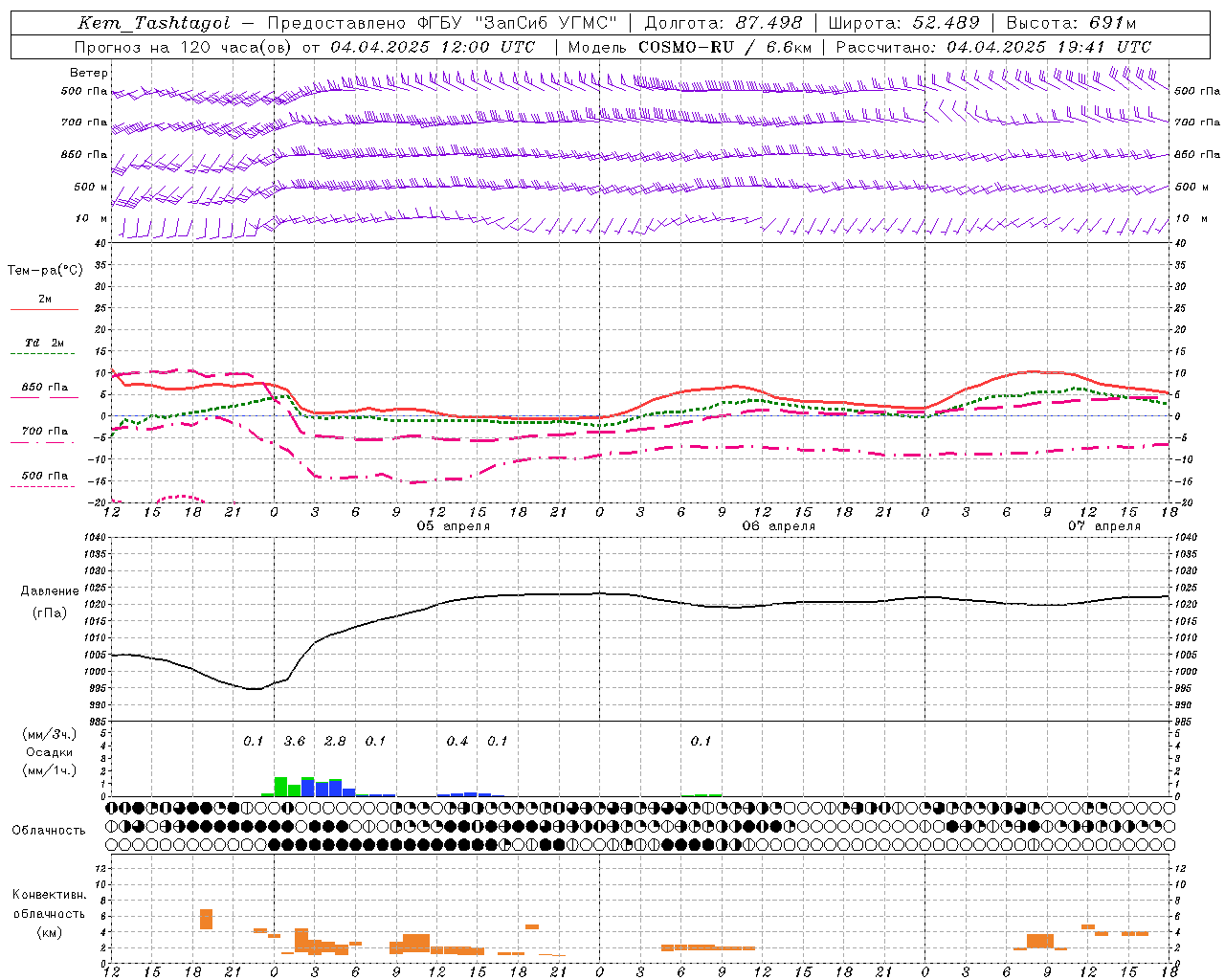Click the forecast start time 04.04.2025 12:00 UTC
This screenshot has width=1225, height=980.
click(433, 47)
